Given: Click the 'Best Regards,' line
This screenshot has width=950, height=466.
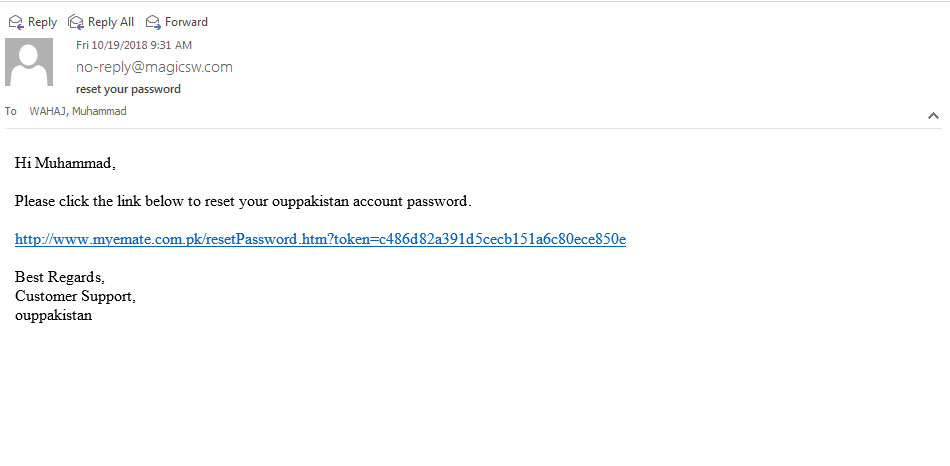Looking at the screenshot, I should [60, 278].
